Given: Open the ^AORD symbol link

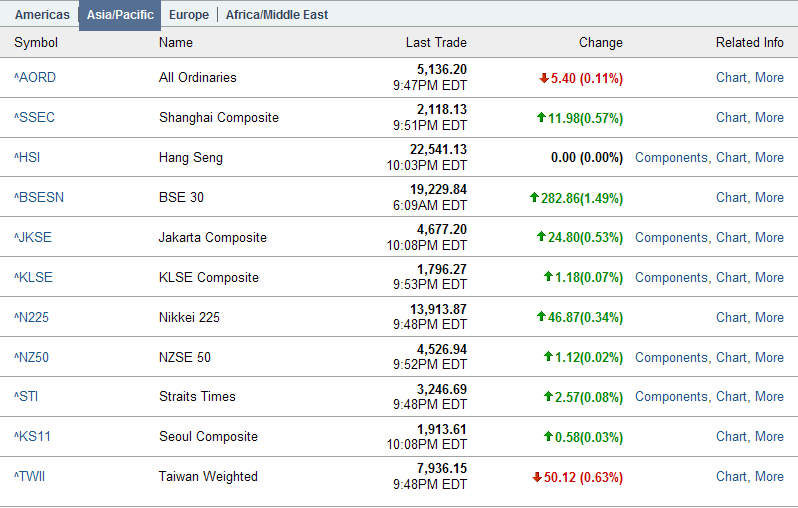Looking at the screenshot, I should (34, 78).
